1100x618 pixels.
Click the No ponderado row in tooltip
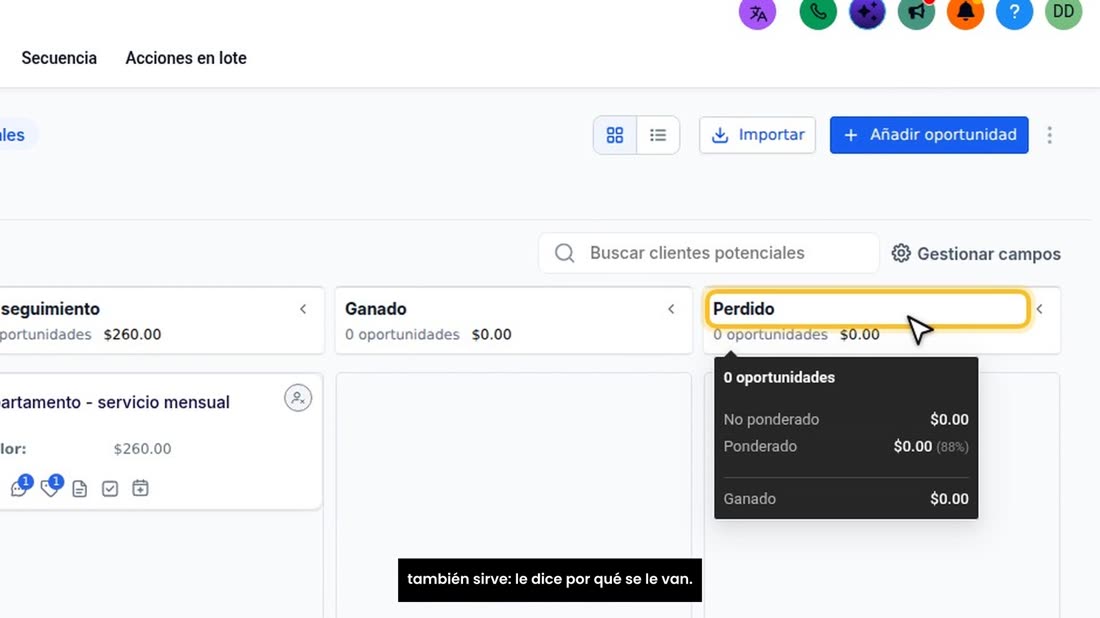(846, 419)
